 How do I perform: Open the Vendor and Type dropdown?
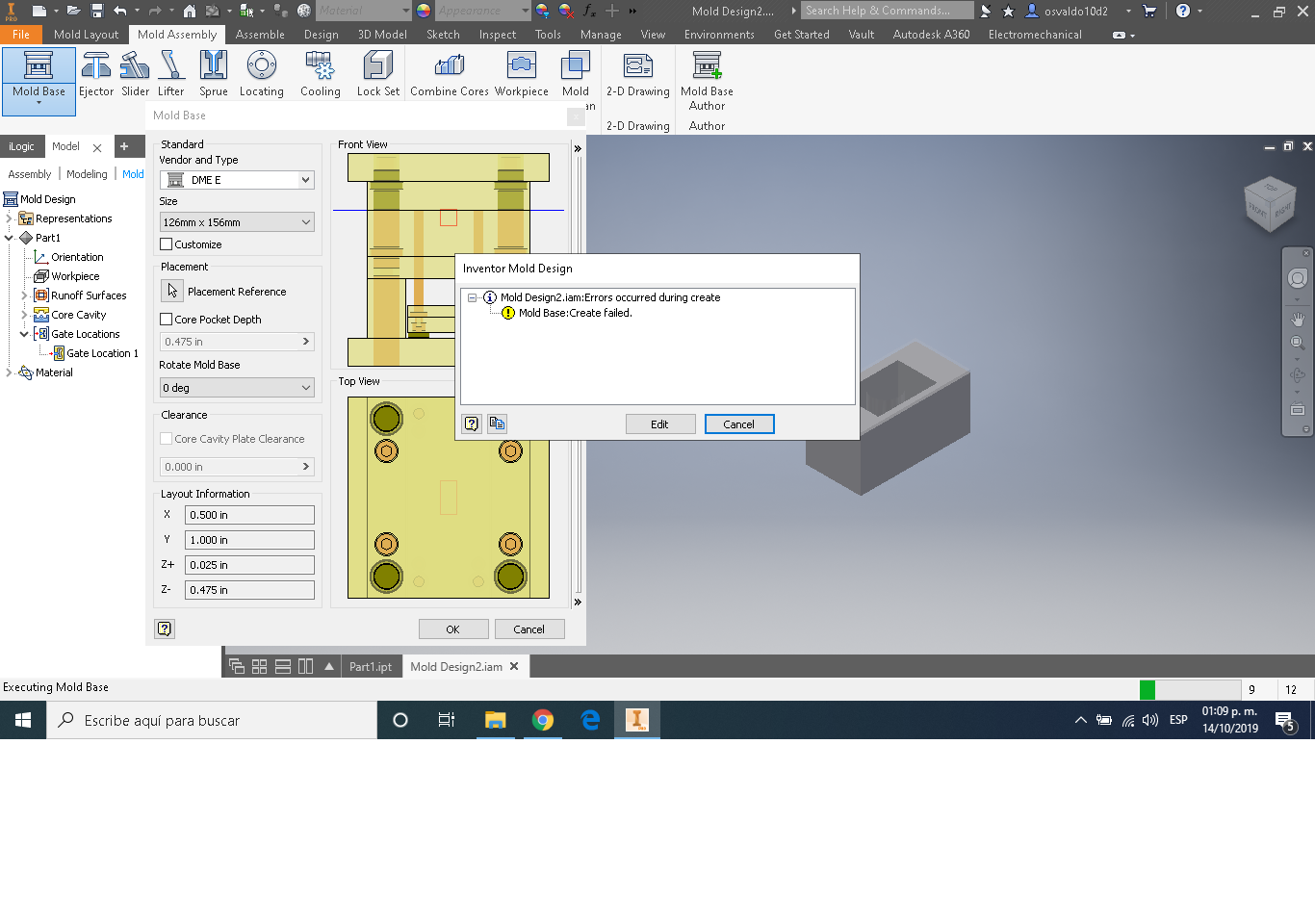(237, 180)
